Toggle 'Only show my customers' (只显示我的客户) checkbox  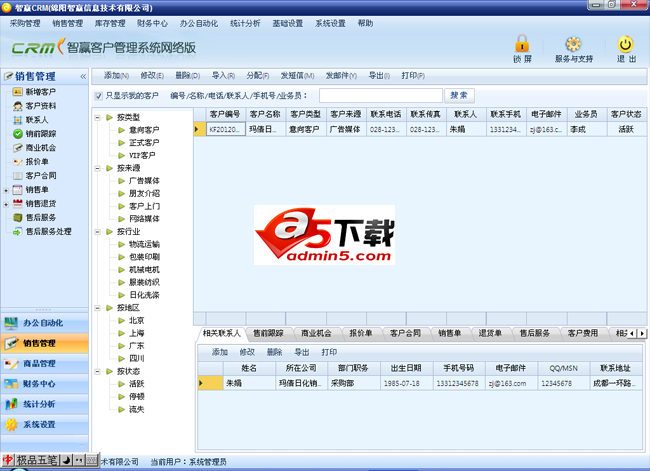pyautogui.click(x=98, y=96)
